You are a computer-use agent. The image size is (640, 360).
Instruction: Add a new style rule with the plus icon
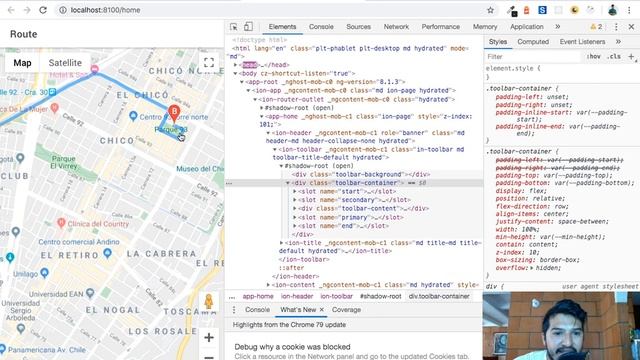point(631,57)
